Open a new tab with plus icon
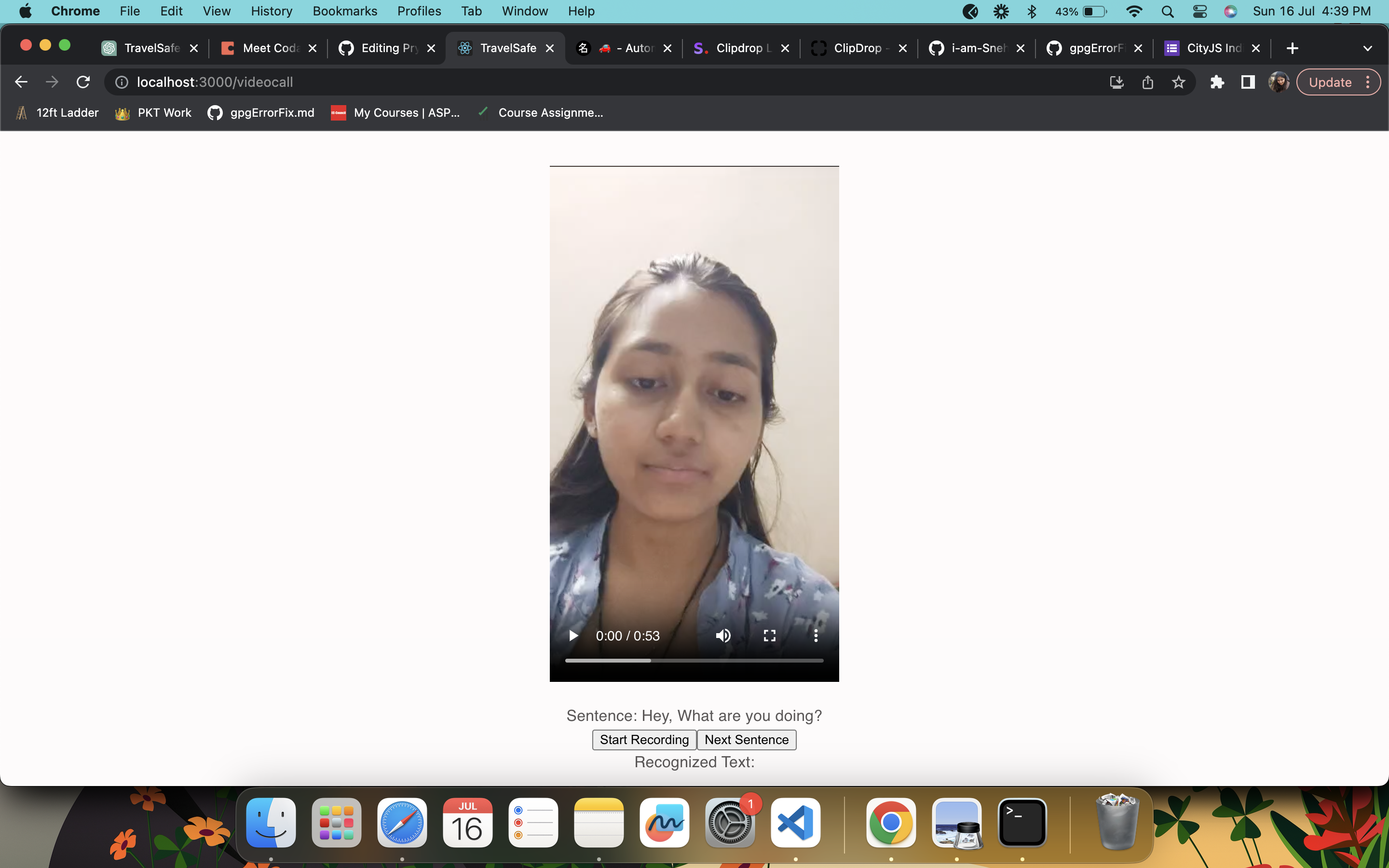The width and height of the screenshot is (1389, 868). [x=1292, y=48]
